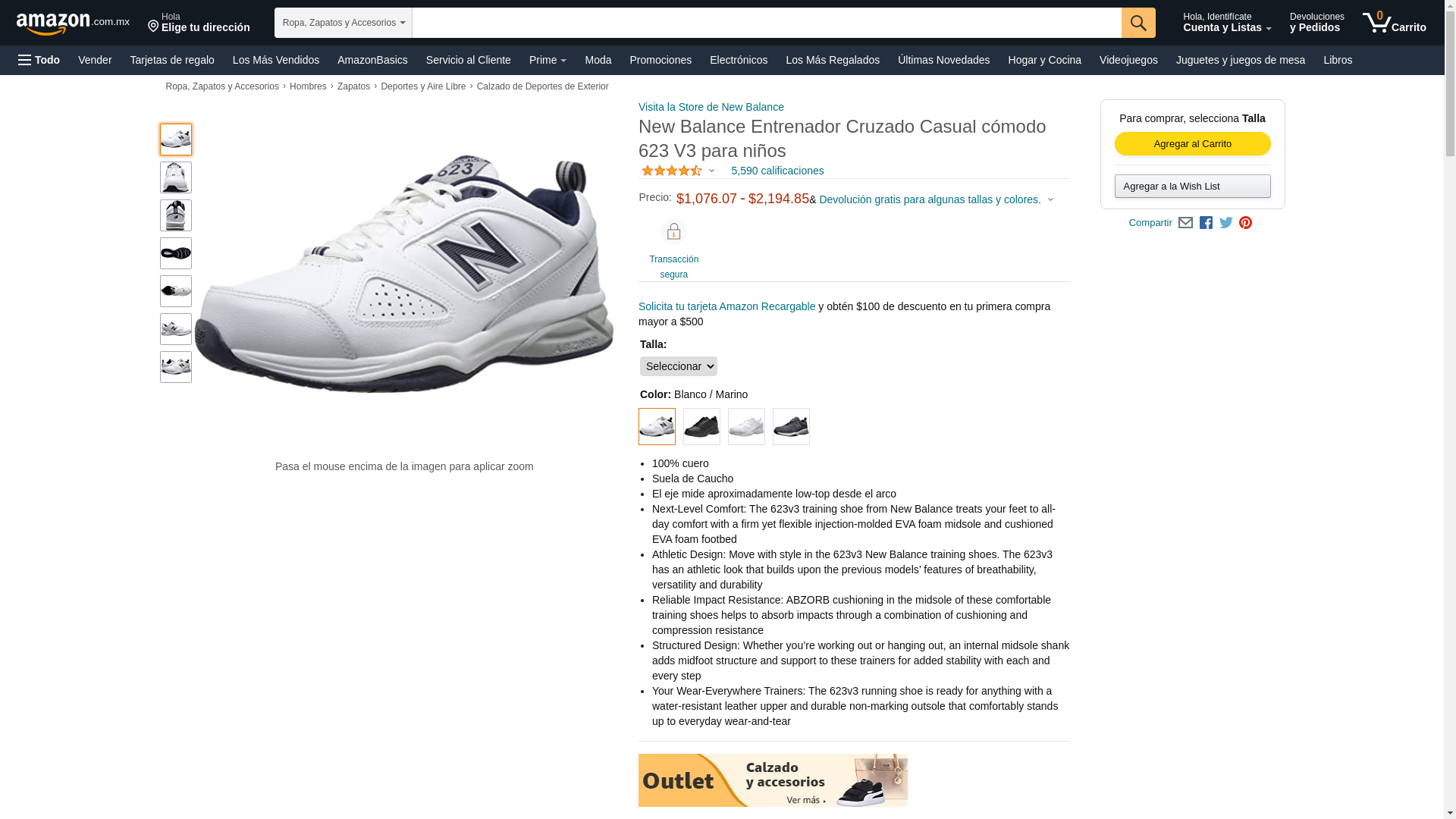Expand the search category dropdown
This screenshot has height=819, width=1456.
pyautogui.click(x=344, y=23)
